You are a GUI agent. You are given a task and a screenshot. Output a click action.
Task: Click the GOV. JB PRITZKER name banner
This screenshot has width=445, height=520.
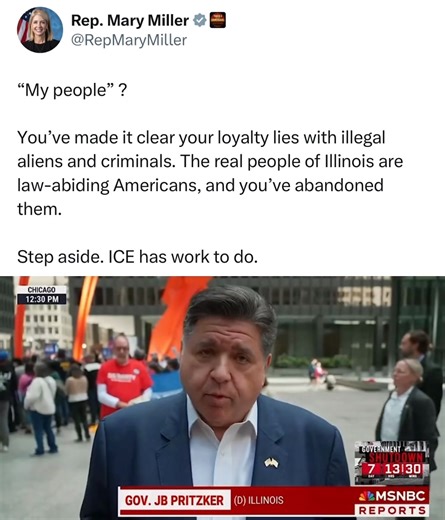[175, 500]
